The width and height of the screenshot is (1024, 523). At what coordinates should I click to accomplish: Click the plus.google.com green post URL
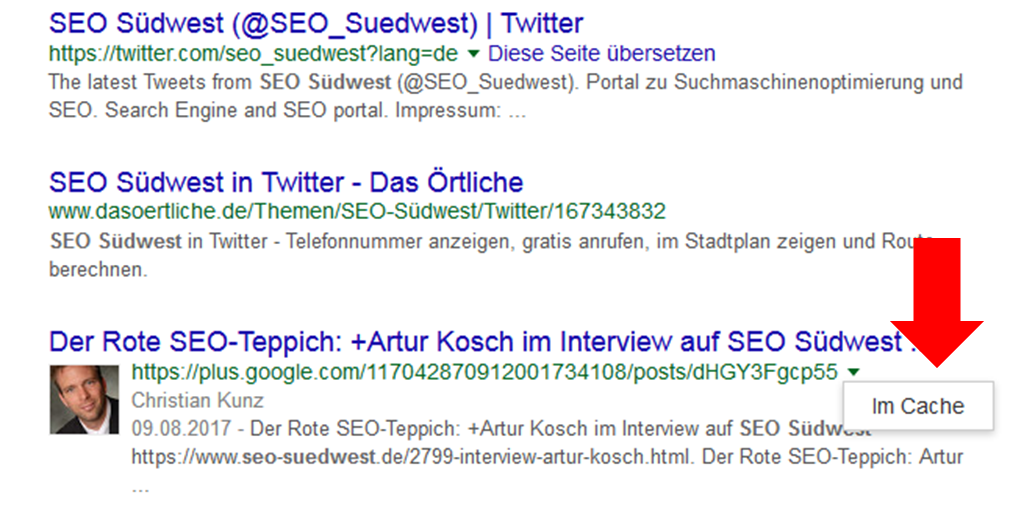tap(484, 372)
